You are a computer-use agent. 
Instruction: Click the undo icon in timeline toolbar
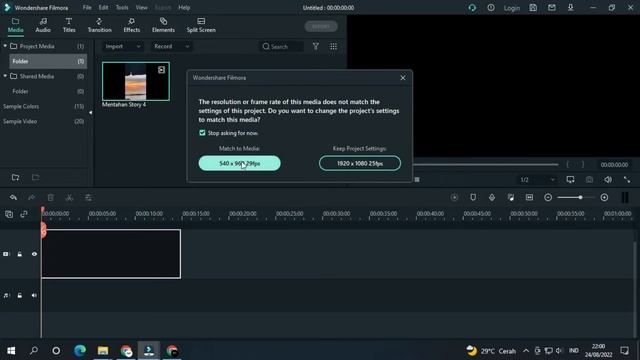(13, 198)
